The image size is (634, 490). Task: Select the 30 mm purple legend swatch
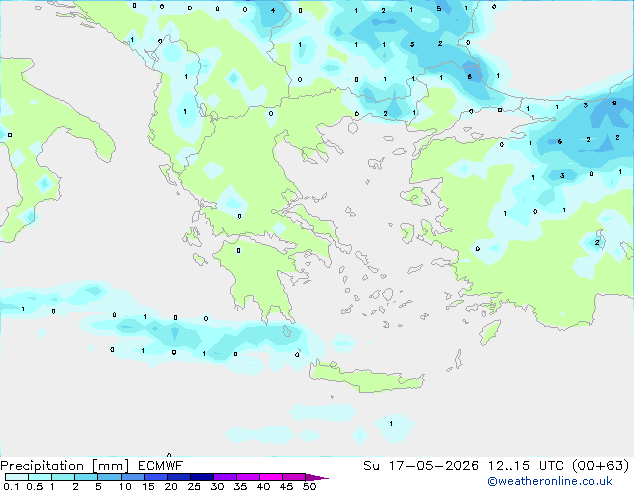point(224,477)
